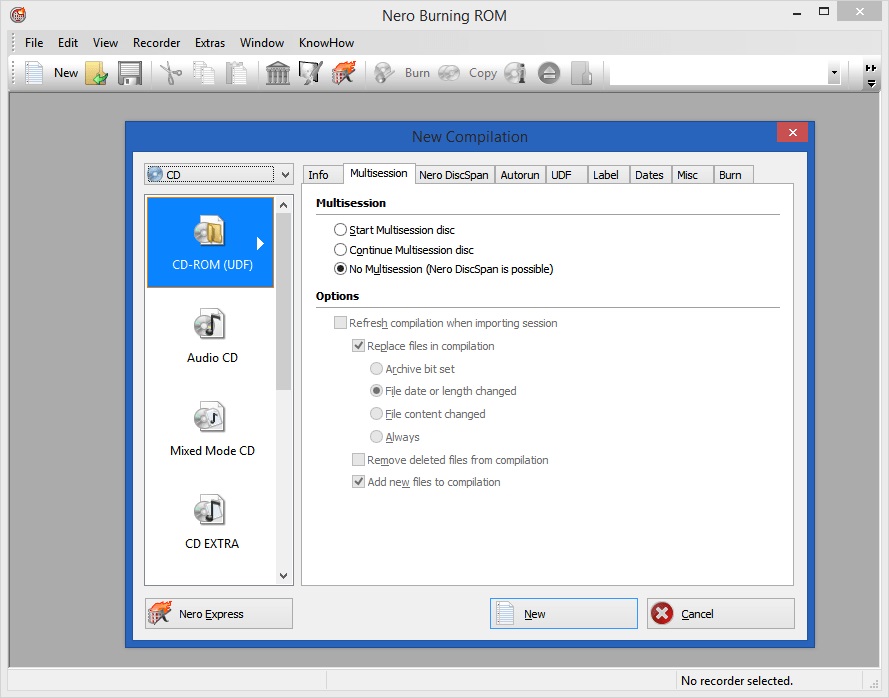889x698 pixels.
Task: Click the compilation list scroll down arrow
Action: (284, 576)
